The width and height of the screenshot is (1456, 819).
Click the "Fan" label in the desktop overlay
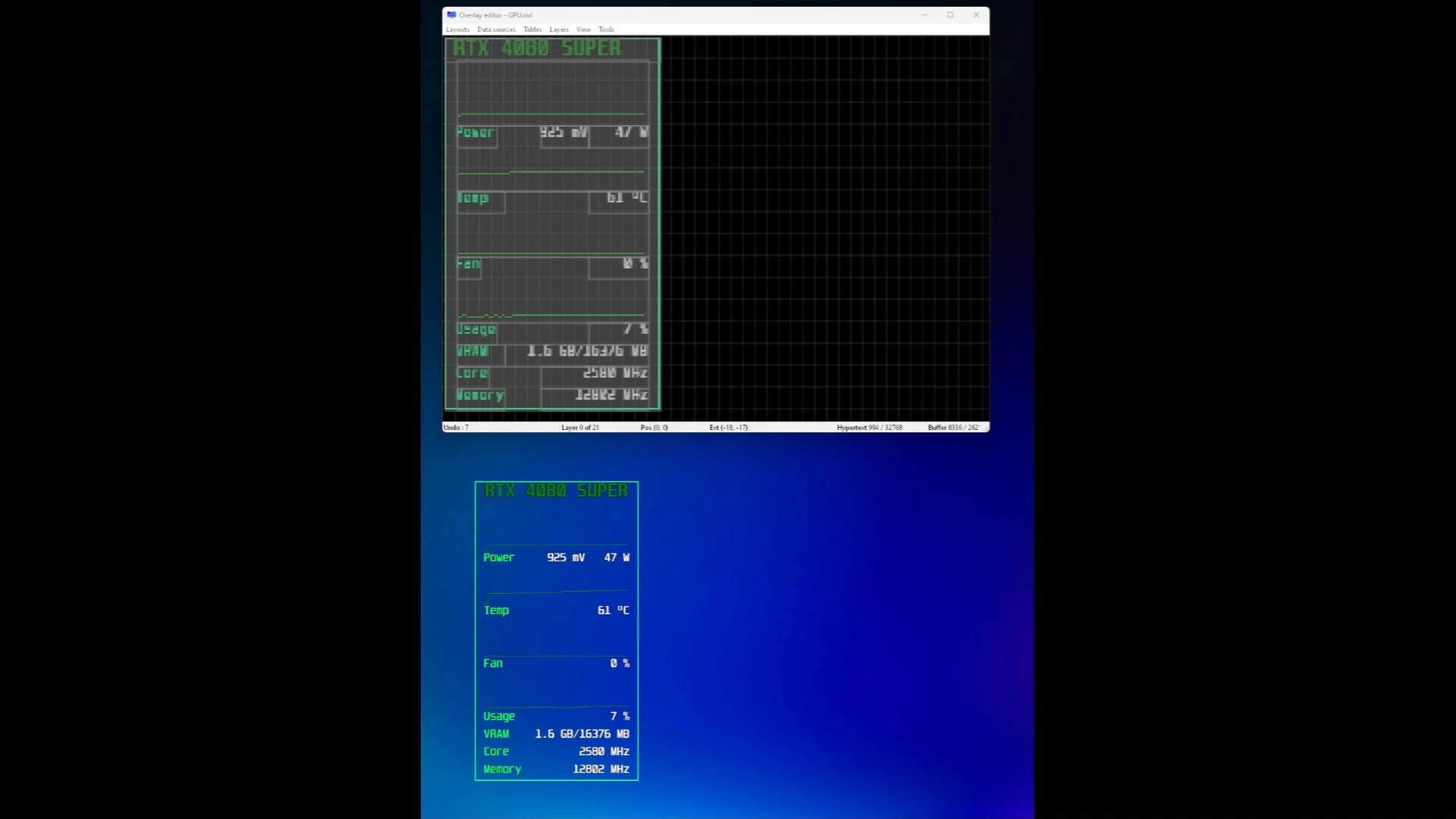(x=493, y=664)
